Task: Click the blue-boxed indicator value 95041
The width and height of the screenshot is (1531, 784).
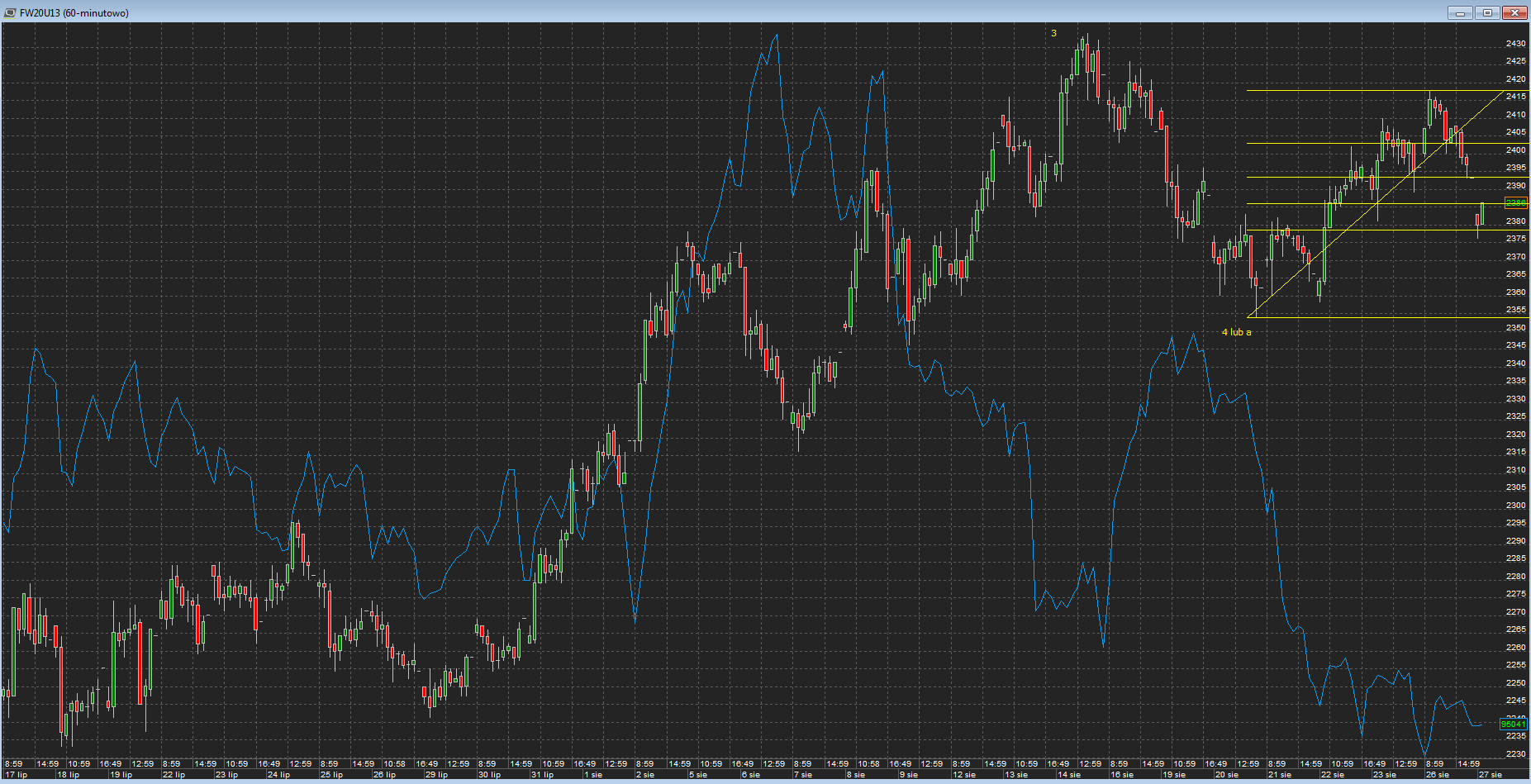Action: [x=1514, y=725]
